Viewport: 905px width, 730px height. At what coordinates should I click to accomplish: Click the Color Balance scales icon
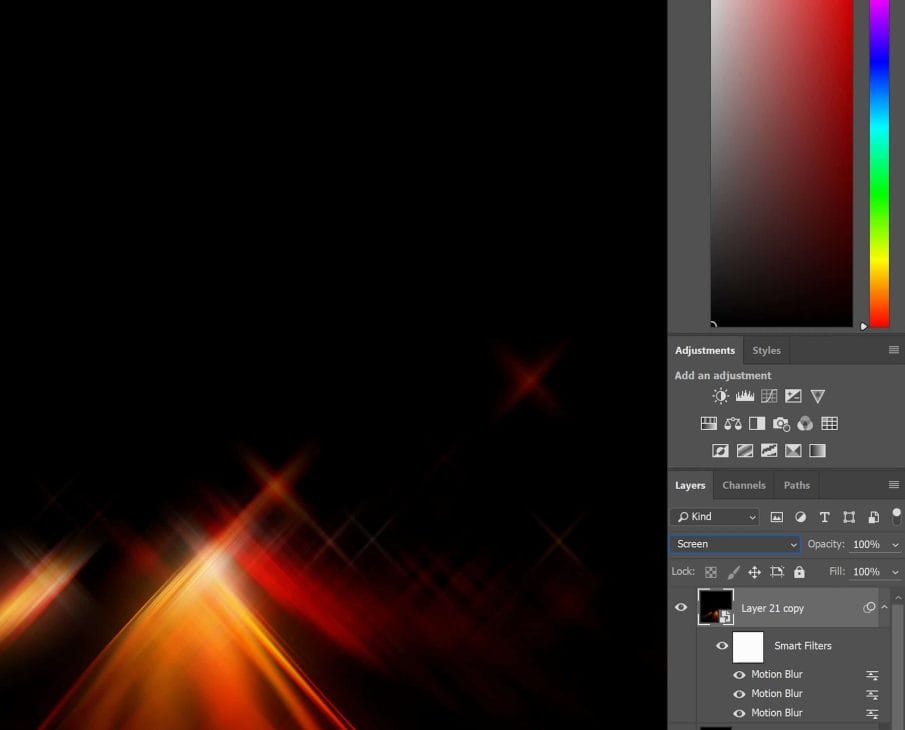(x=733, y=423)
